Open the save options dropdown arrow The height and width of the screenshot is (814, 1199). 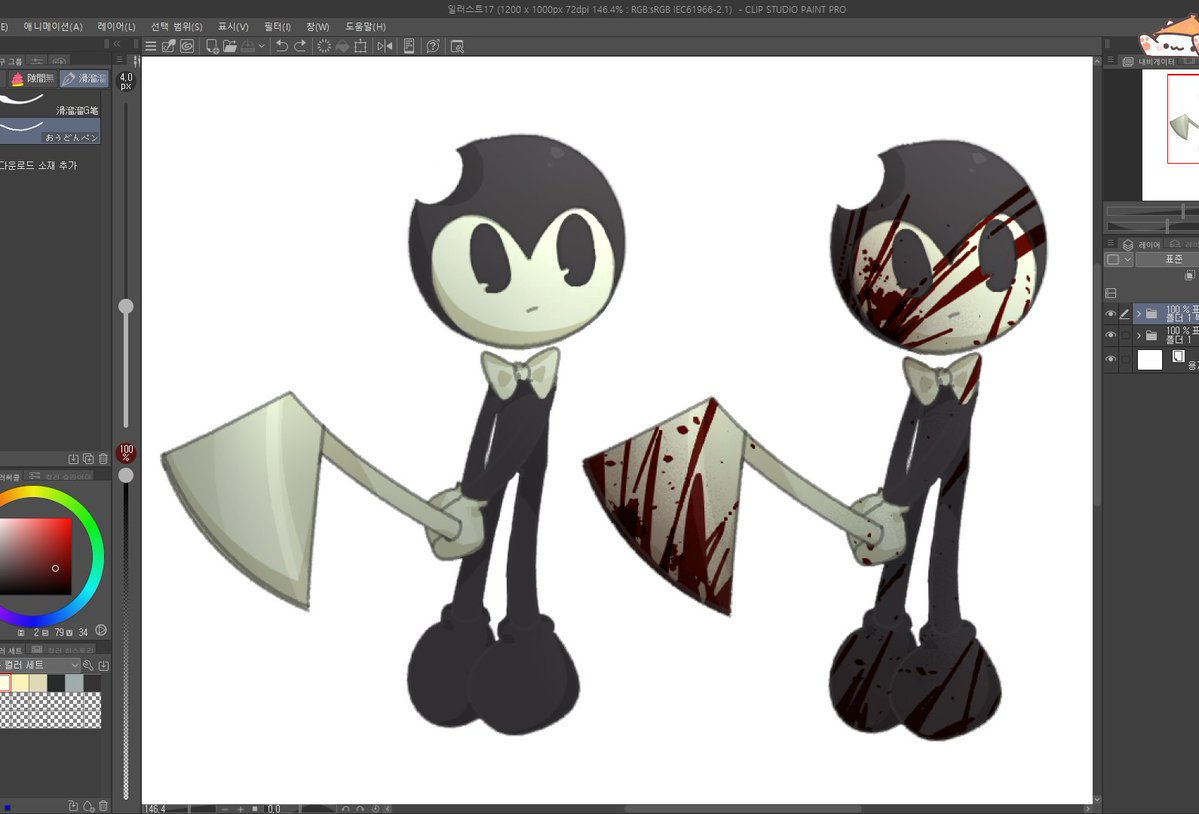(x=262, y=46)
